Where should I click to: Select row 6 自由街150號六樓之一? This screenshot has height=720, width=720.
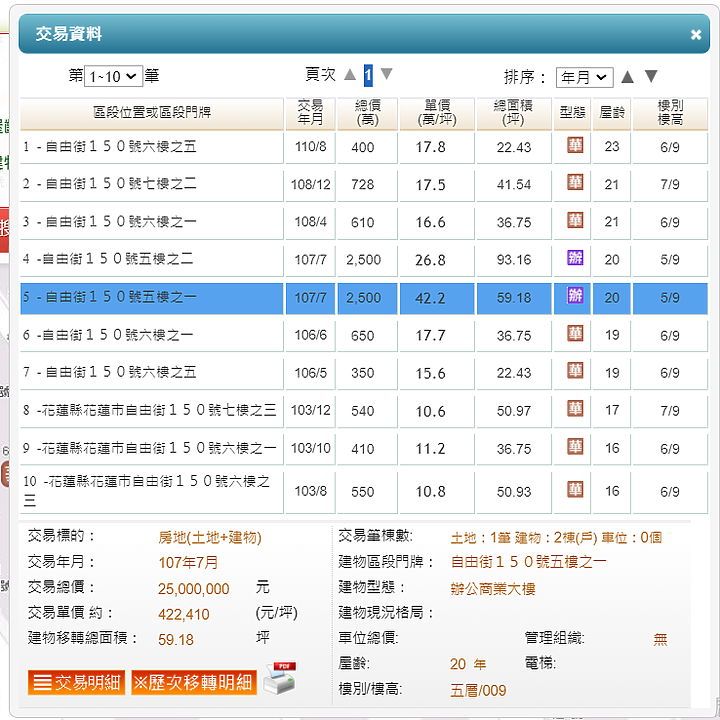click(x=364, y=336)
